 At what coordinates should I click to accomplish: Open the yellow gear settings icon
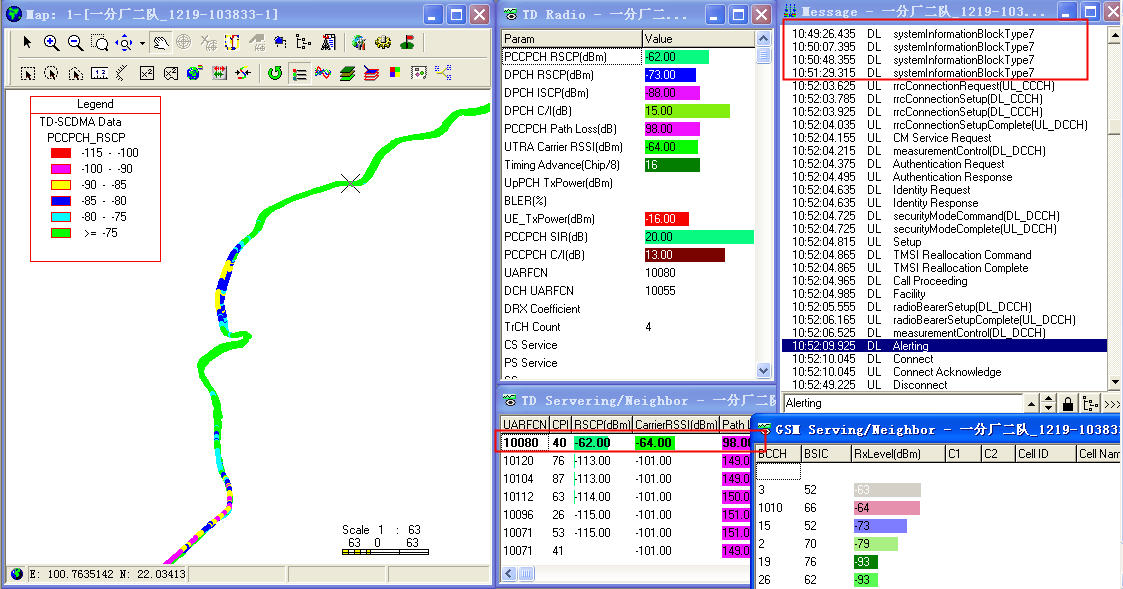[383, 43]
